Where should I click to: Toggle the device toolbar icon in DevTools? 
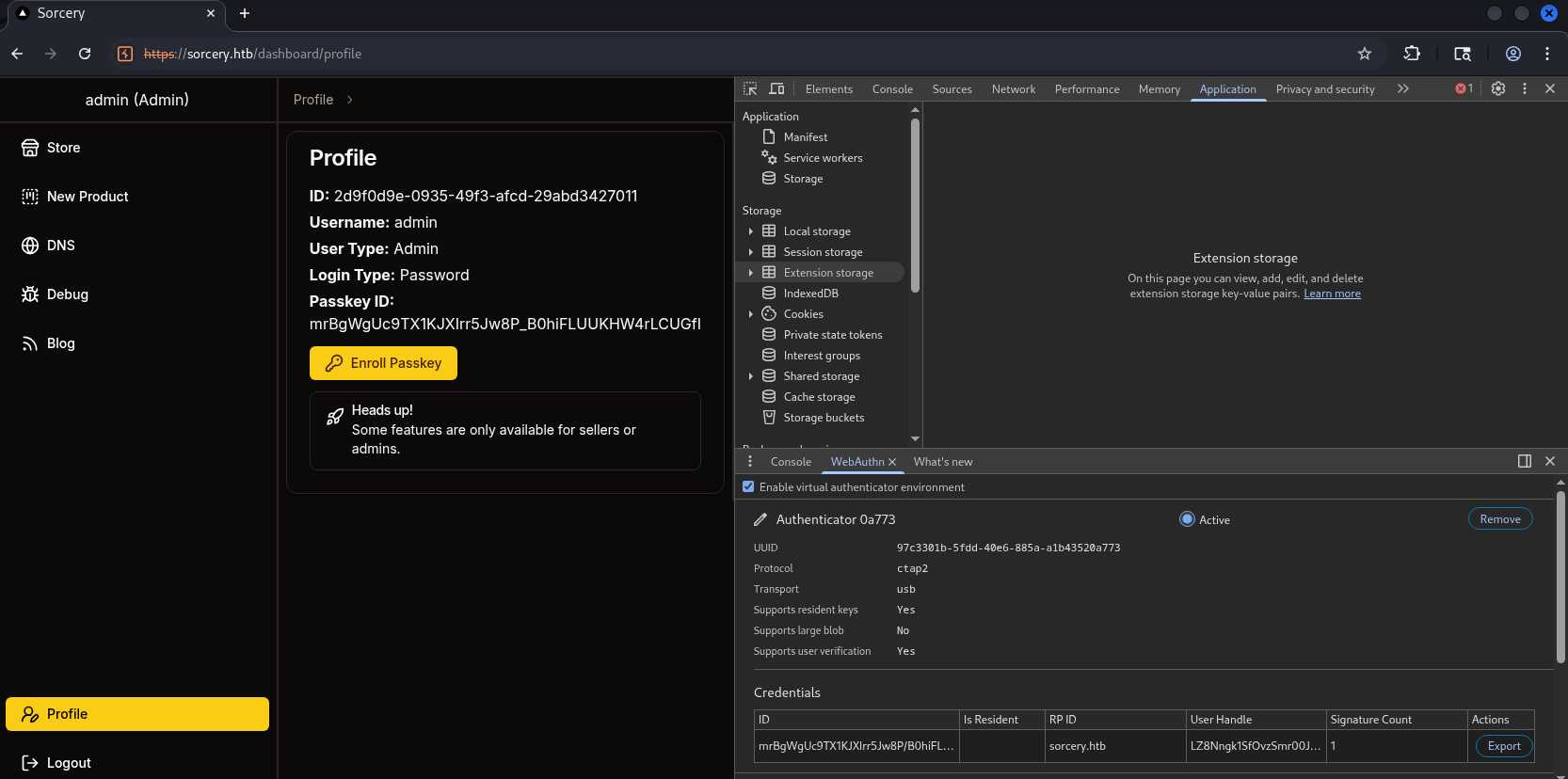(x=776, y=88)
